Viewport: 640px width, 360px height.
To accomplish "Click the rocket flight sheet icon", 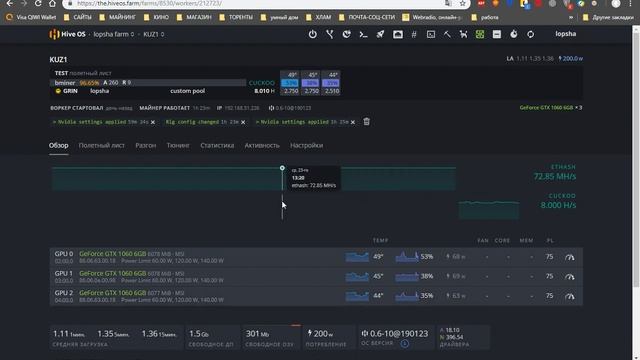I will 380,34.
